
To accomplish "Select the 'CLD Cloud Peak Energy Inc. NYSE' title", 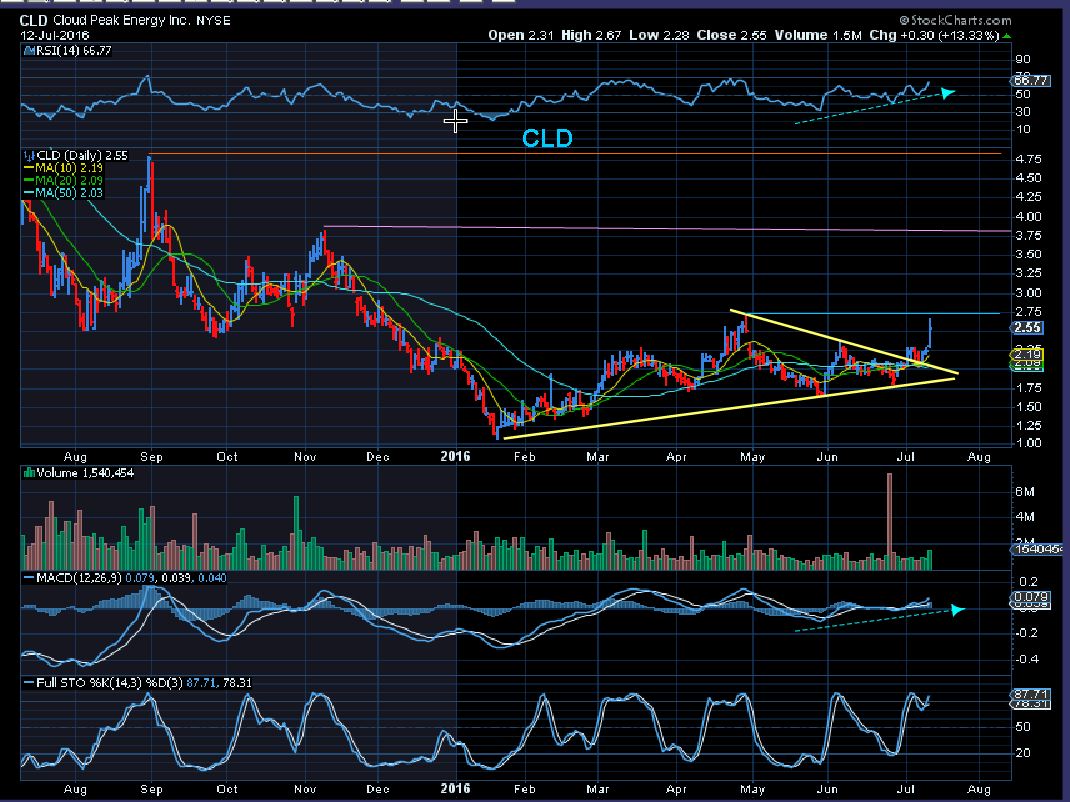I will pyautogui.click(x=125, y=20).
